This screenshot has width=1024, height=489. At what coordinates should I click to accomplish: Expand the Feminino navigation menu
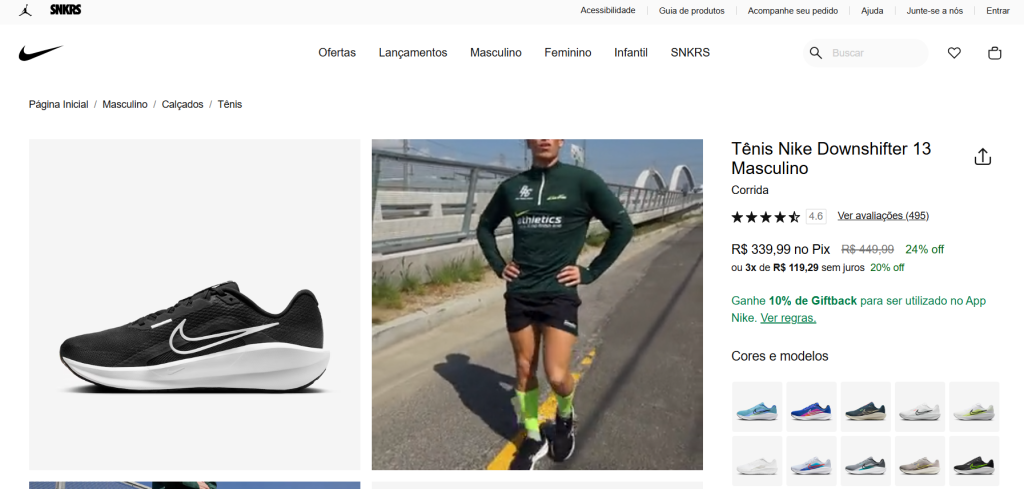tap(568, 53)
